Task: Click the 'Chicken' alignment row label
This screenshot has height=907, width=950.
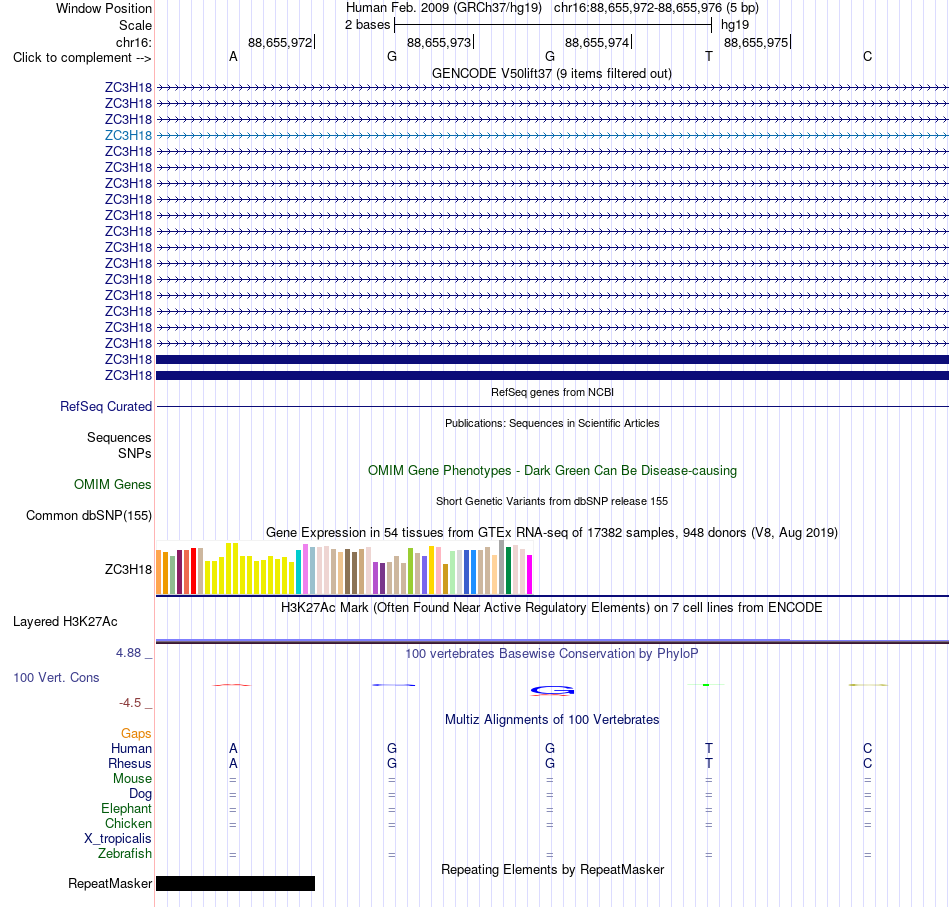Action: (128, 823)
